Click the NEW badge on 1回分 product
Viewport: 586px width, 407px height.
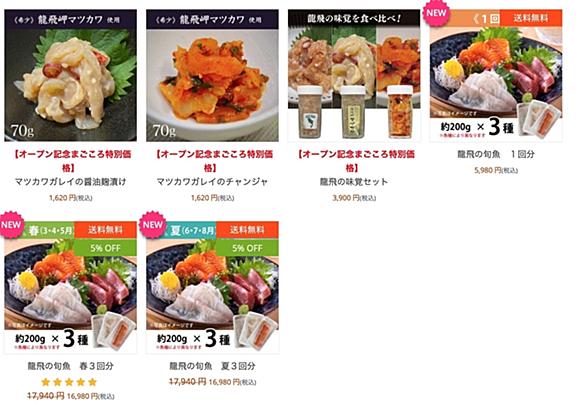pyautogui.click(x=436, y=13)
